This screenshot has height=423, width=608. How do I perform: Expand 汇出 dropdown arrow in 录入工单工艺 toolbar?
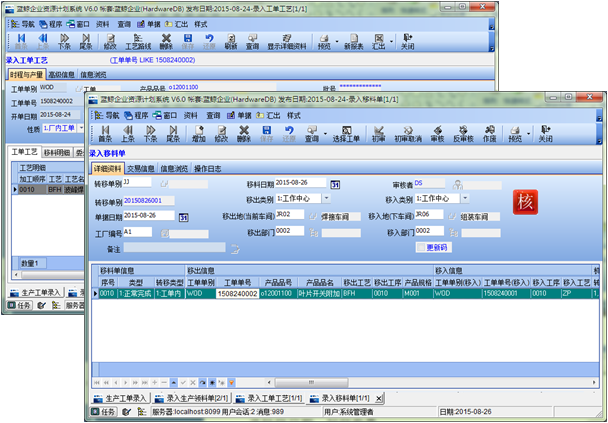pyautogui.click(x=391, y=41)
